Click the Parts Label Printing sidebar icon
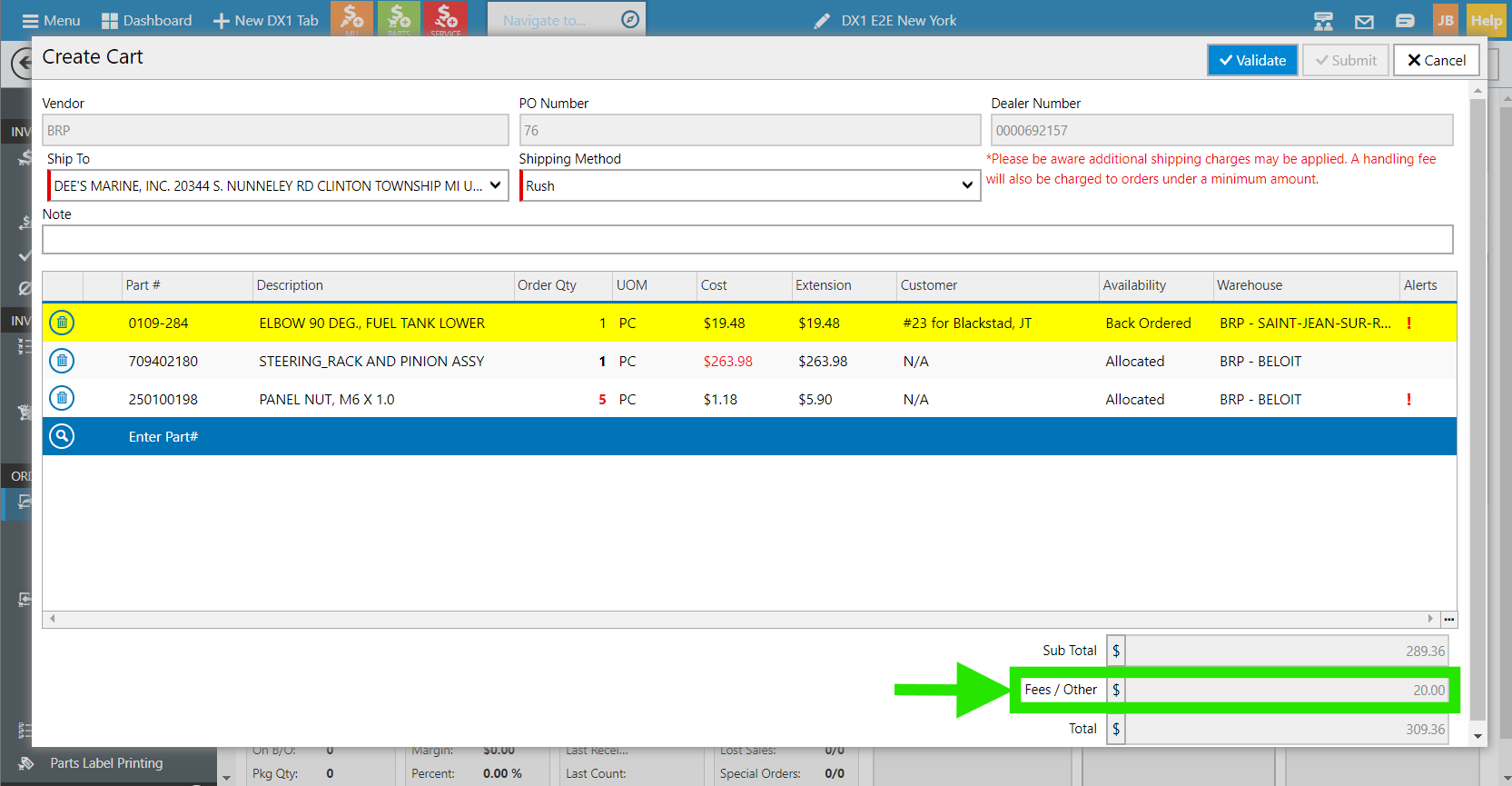Screen dimensions: 1512x786 [25, 763]
